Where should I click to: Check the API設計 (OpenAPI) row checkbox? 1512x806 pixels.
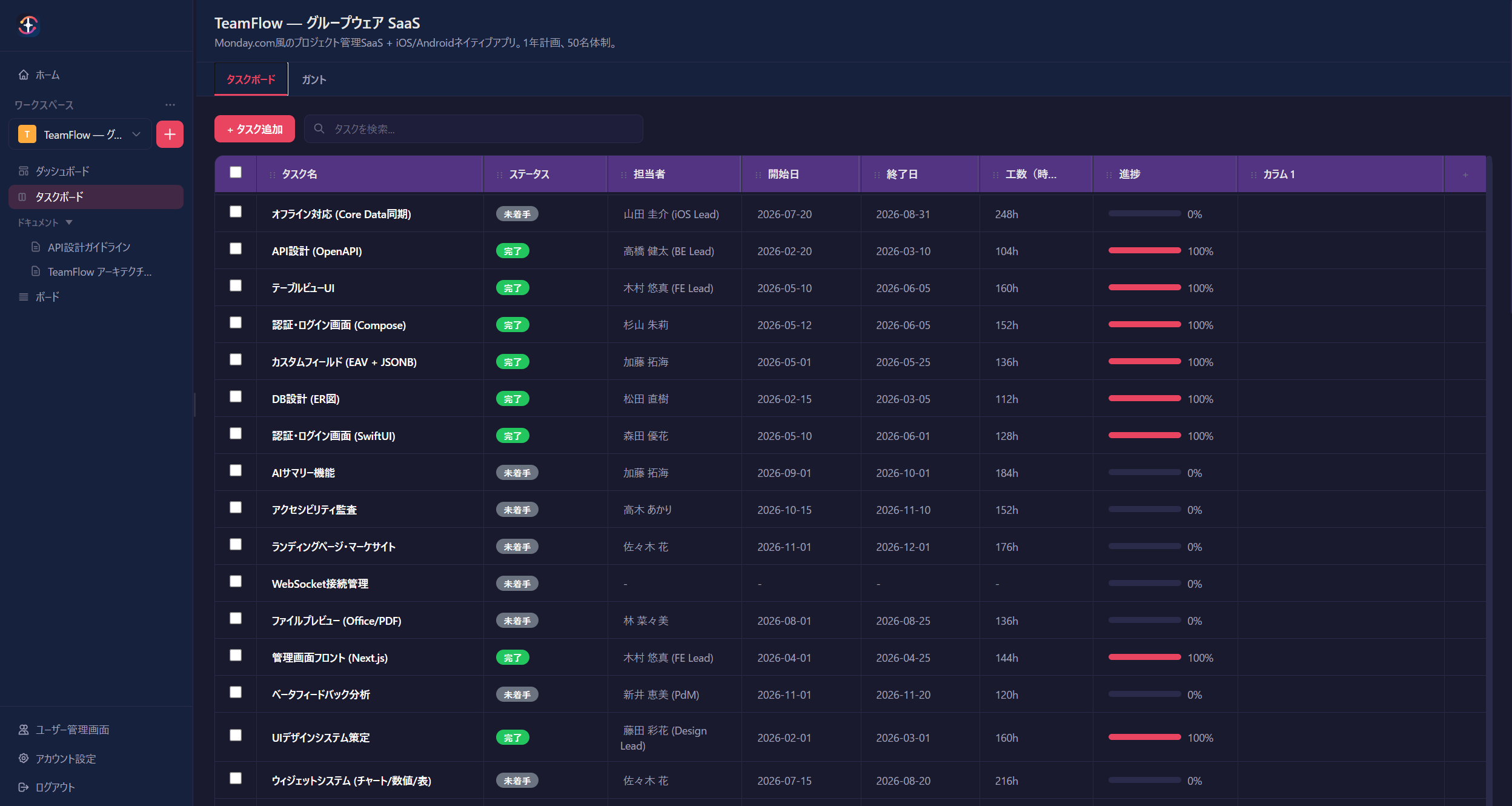pyautogui.click(x=236, y=248)
